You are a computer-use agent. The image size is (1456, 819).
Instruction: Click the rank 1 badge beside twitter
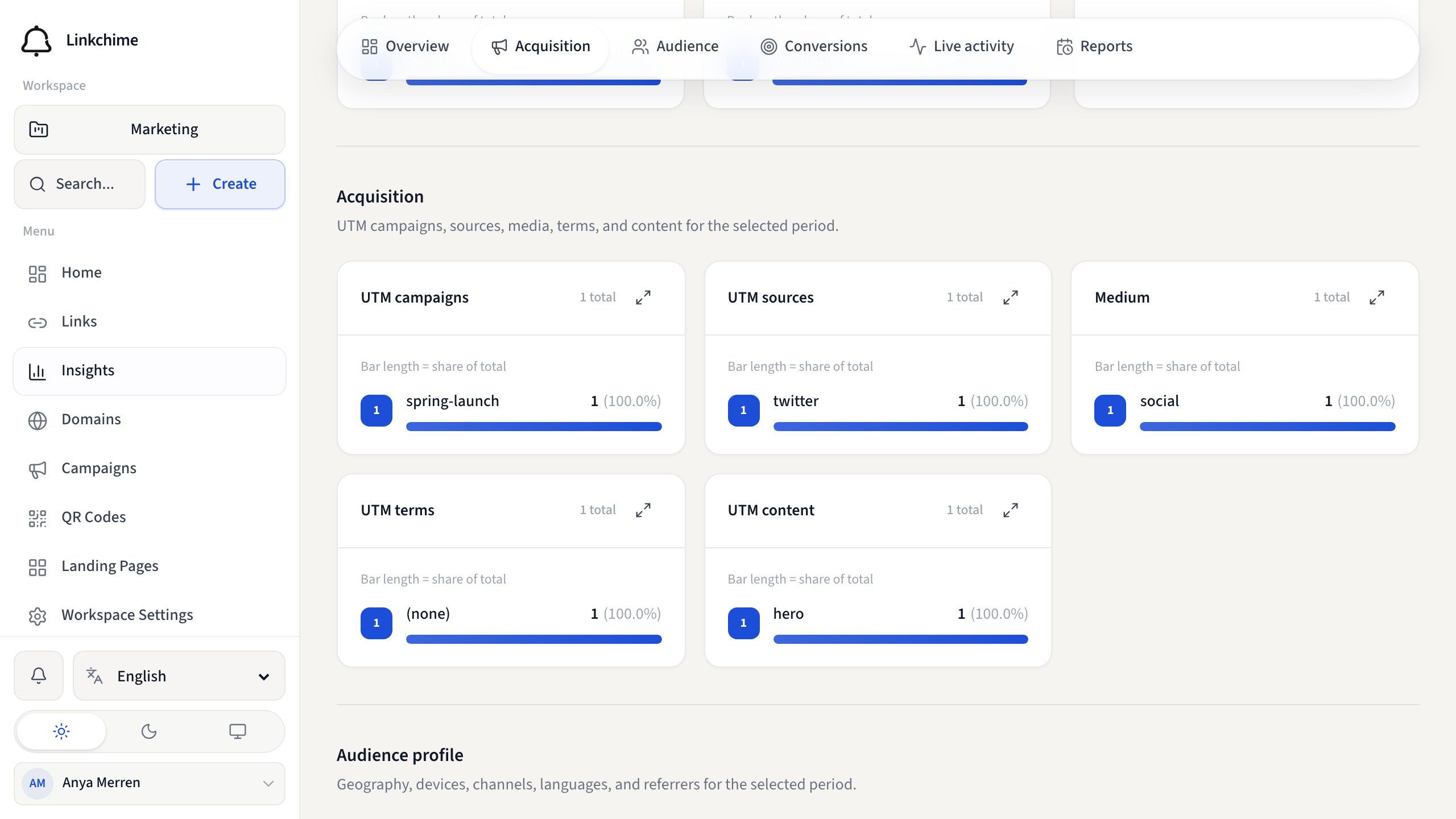tap(743, 411)
